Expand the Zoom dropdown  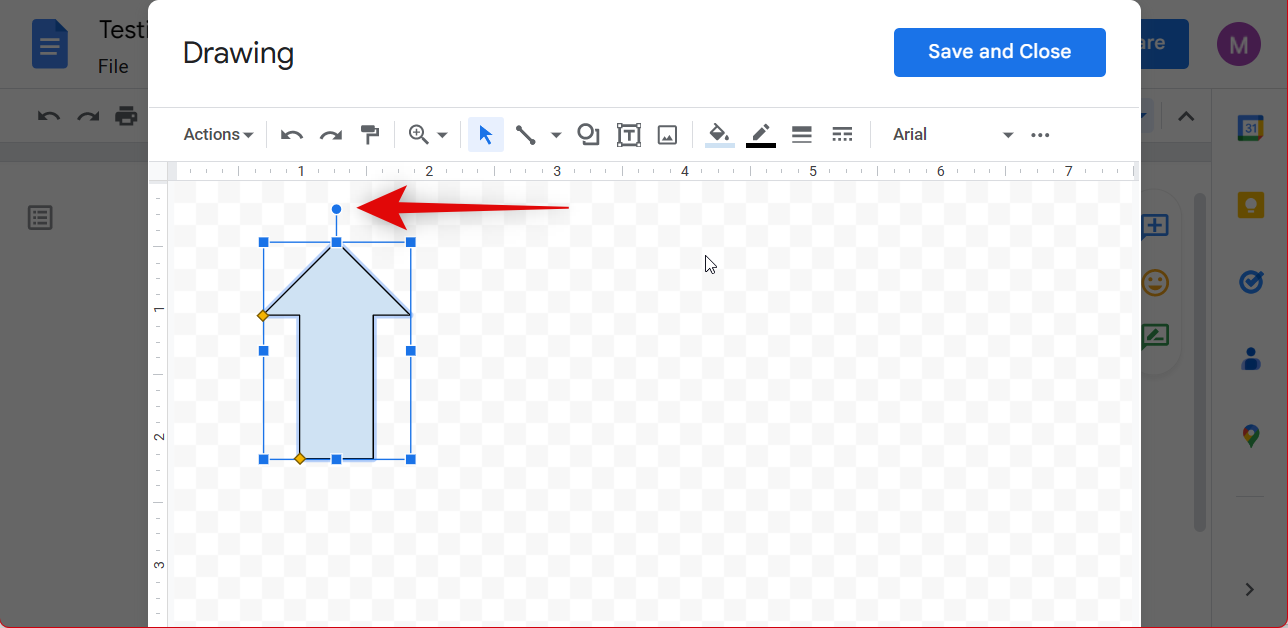pyautogui.click(x=428, y=135)
